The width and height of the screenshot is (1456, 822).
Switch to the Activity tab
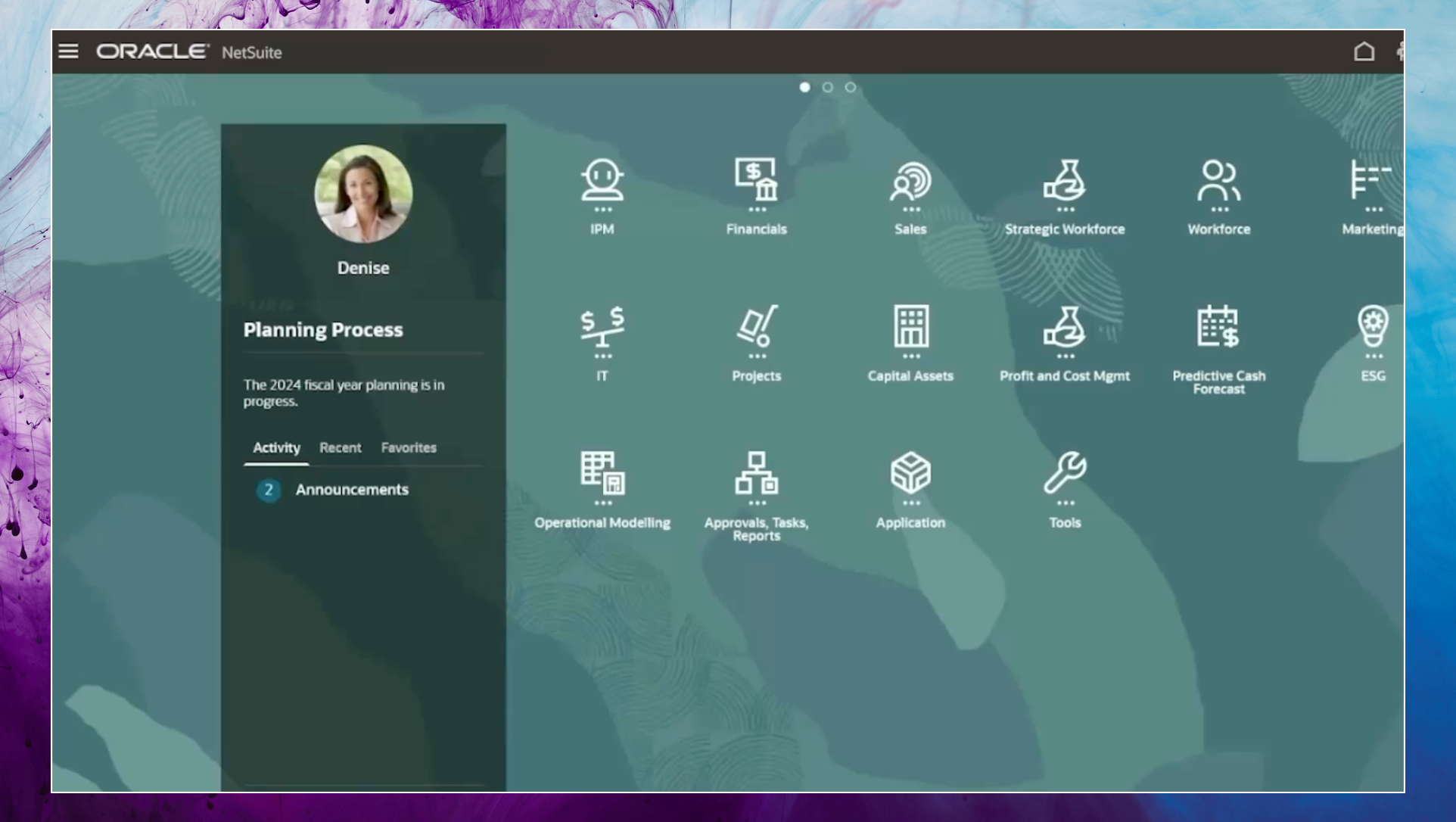point(276,448)
